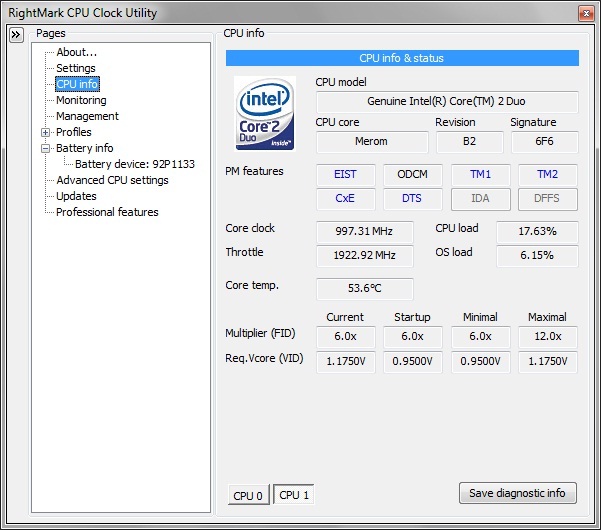
Task: Open the About... page
Action: click(77, 52)
